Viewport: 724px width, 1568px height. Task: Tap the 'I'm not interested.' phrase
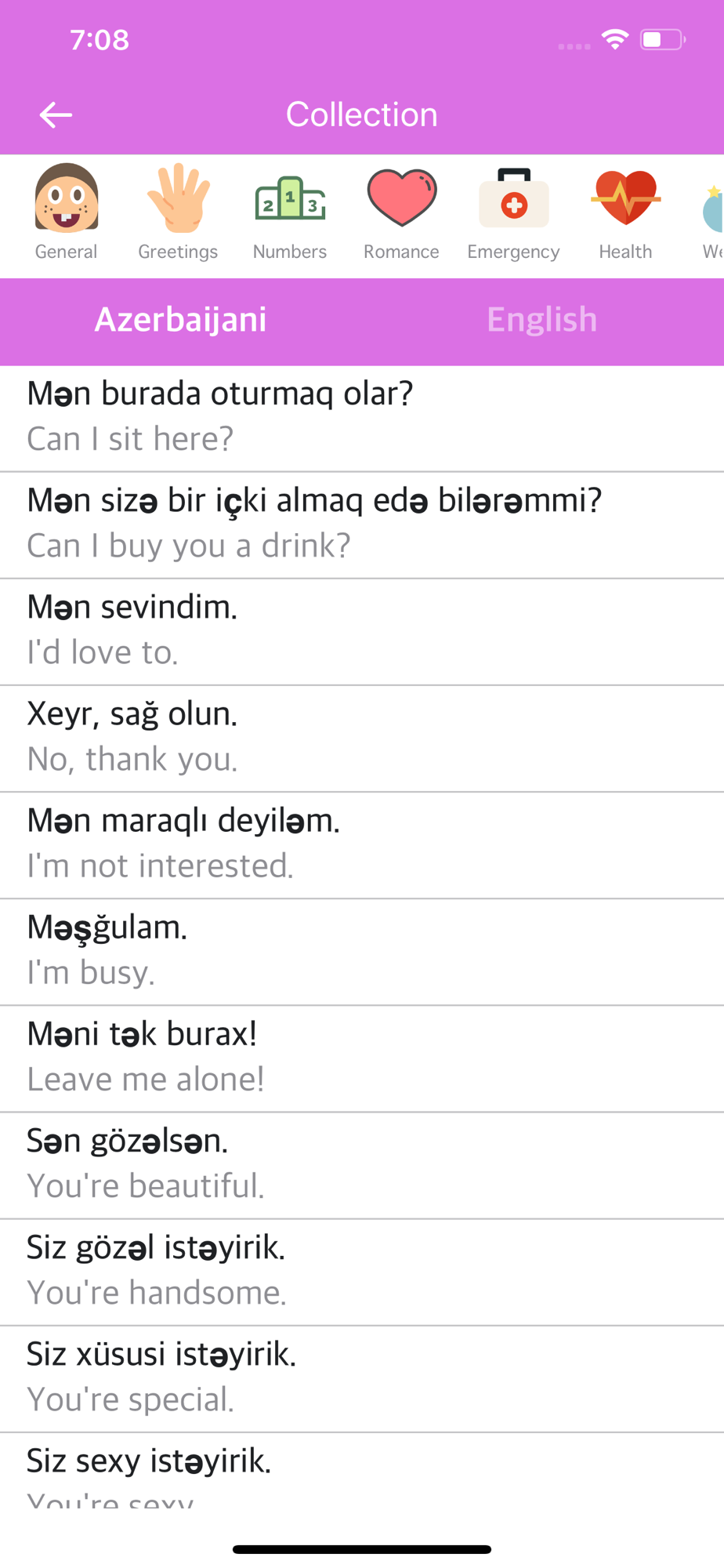tap(362, 844)
